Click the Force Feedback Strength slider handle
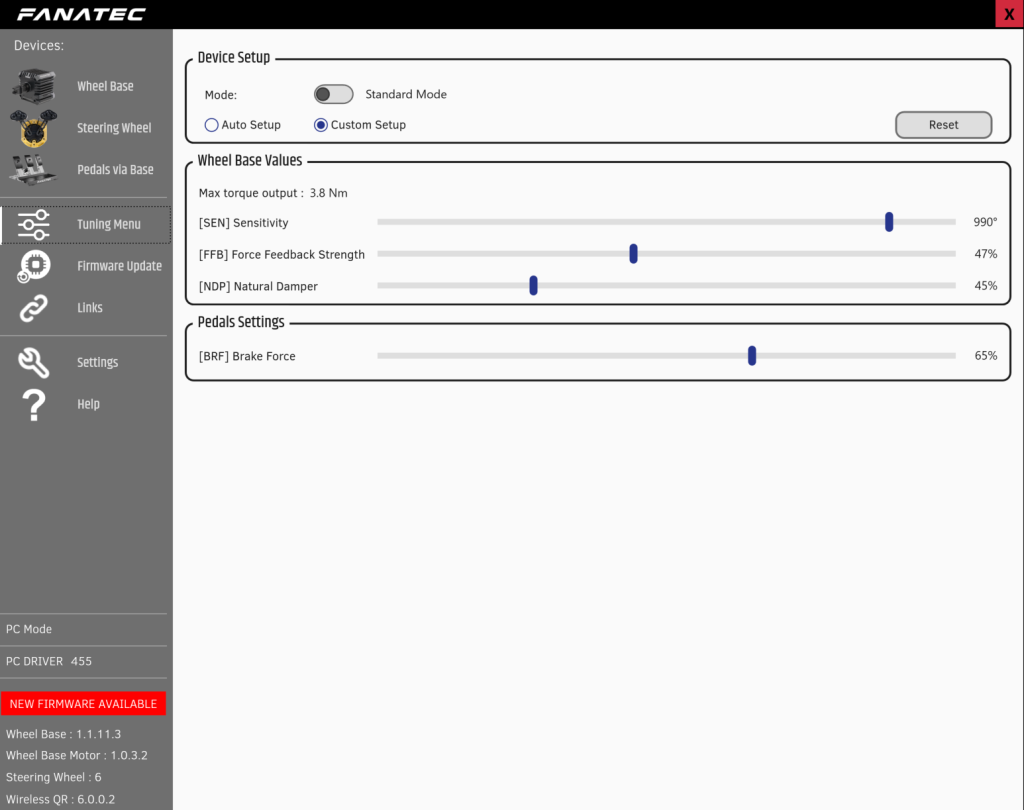The height and width of the screenshot is (810, 1024). pos(633,253)
